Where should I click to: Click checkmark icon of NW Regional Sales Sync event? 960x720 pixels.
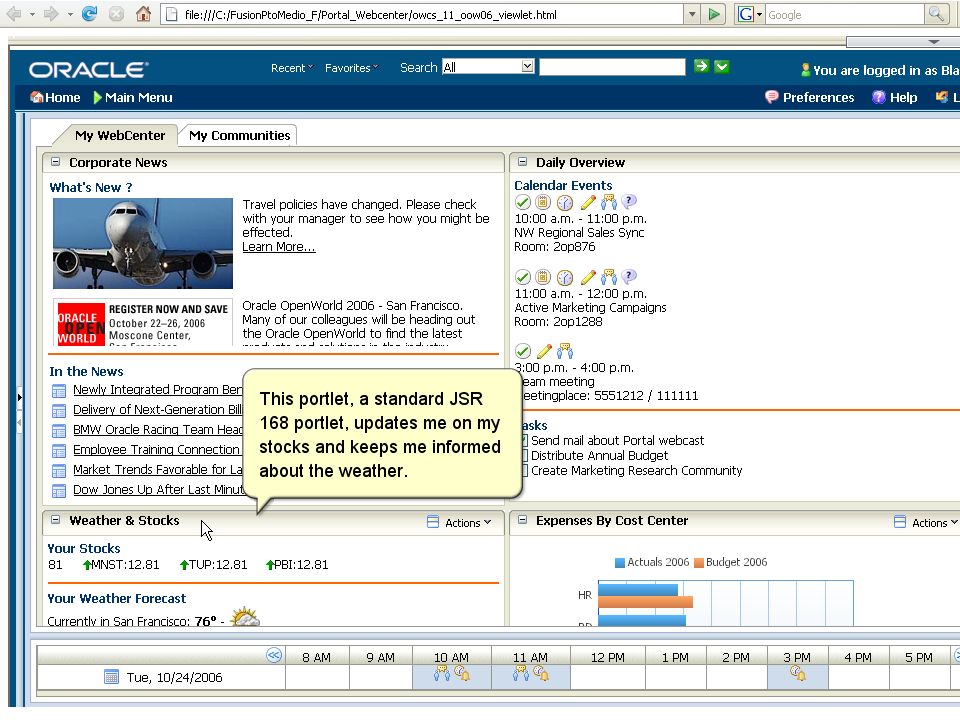[522, 202]
